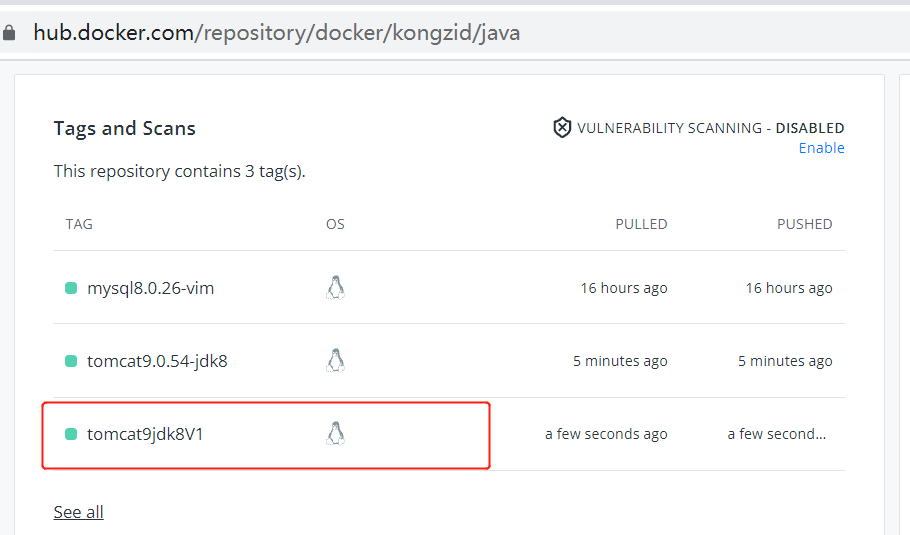Click the green status dot beside mysql8.0.26-vim
The width and height of the screenshot is (910, 535).
71,288
